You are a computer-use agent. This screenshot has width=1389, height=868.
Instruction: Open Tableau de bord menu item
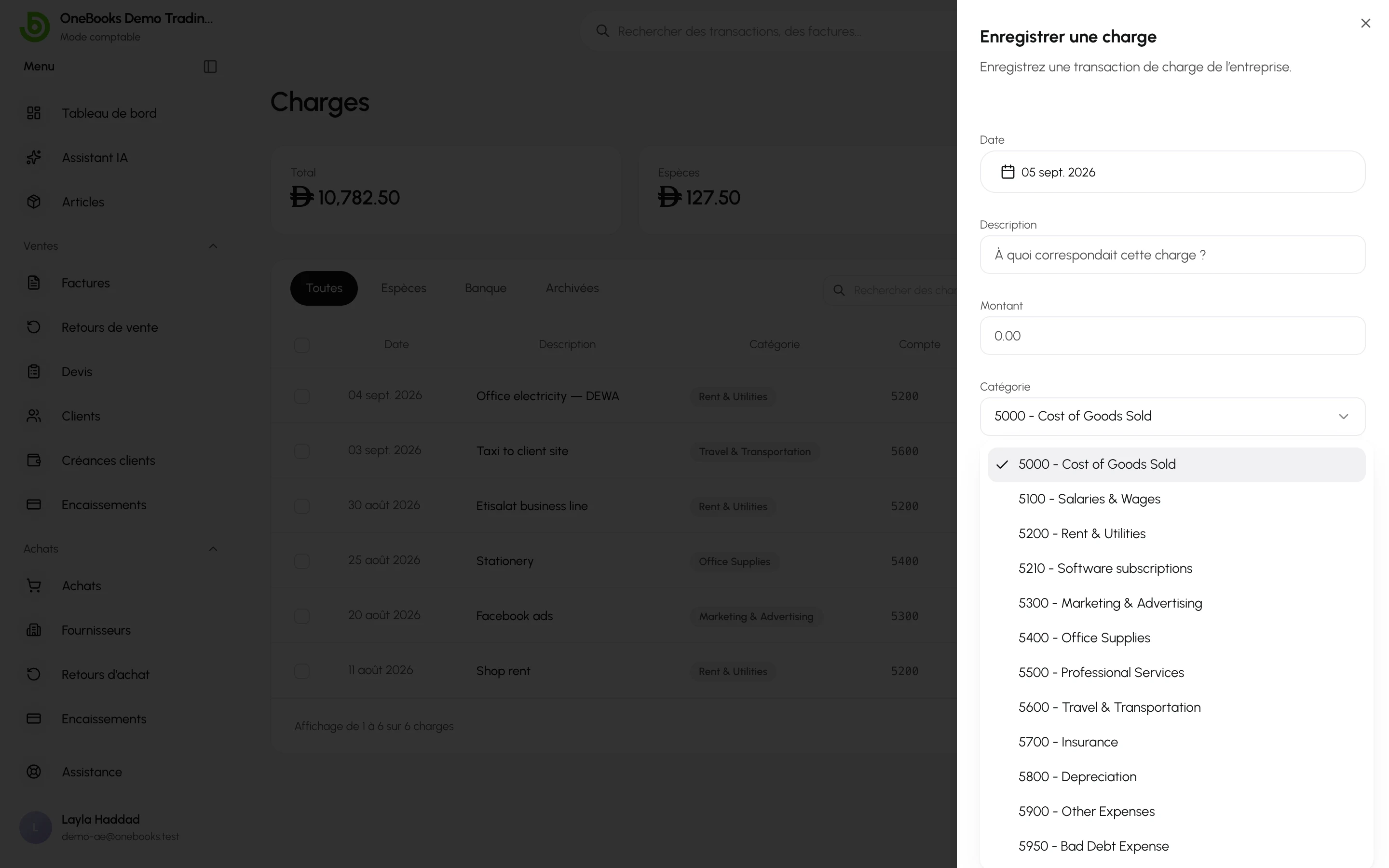[x=109, y=113]
